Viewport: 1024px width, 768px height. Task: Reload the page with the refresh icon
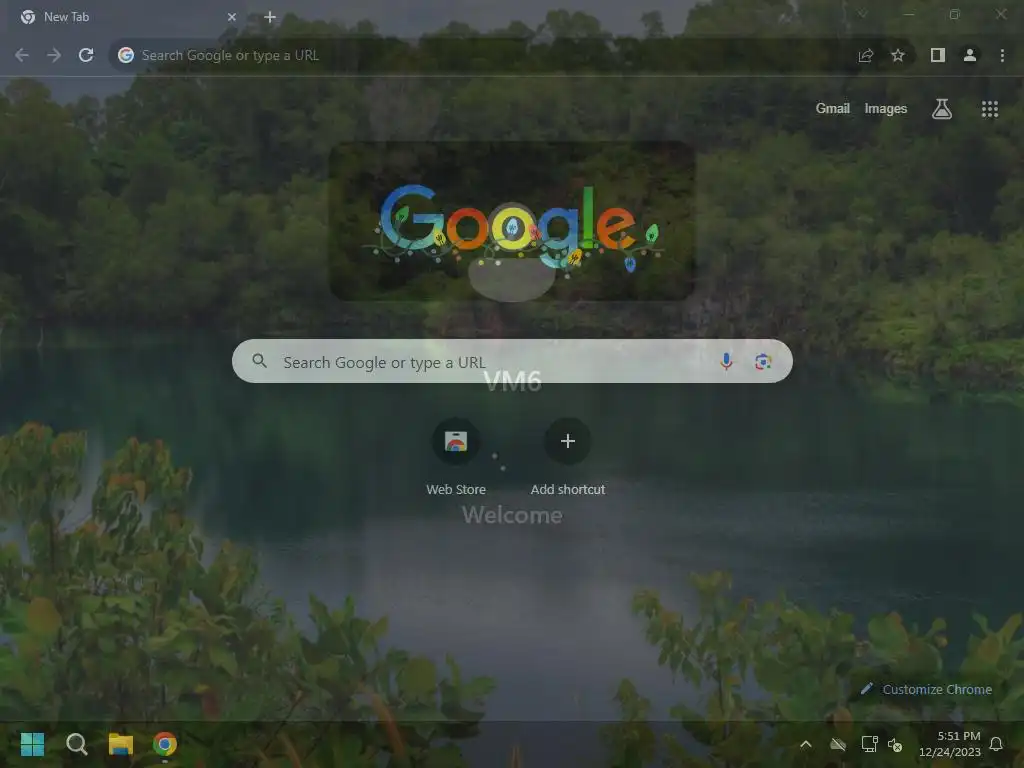click(x=86, y=56)
